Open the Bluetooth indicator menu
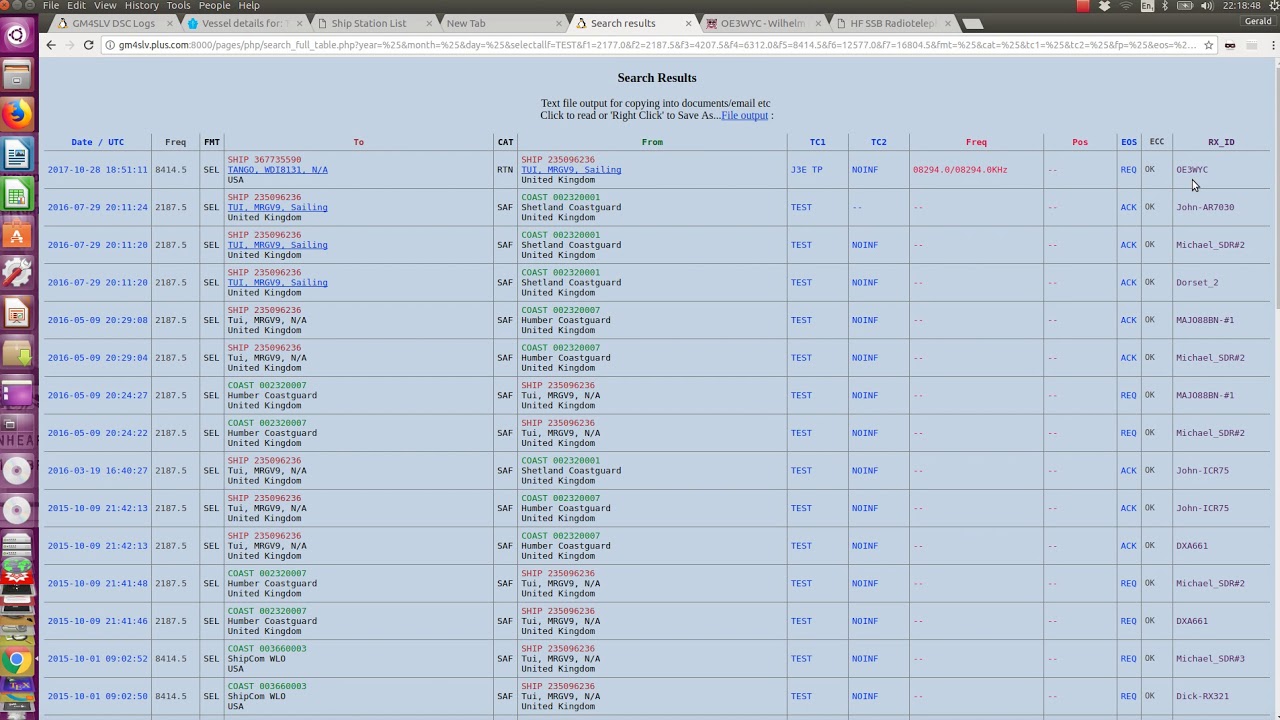The height and width of the screenshot is (720, 1280). point(1166,6)
